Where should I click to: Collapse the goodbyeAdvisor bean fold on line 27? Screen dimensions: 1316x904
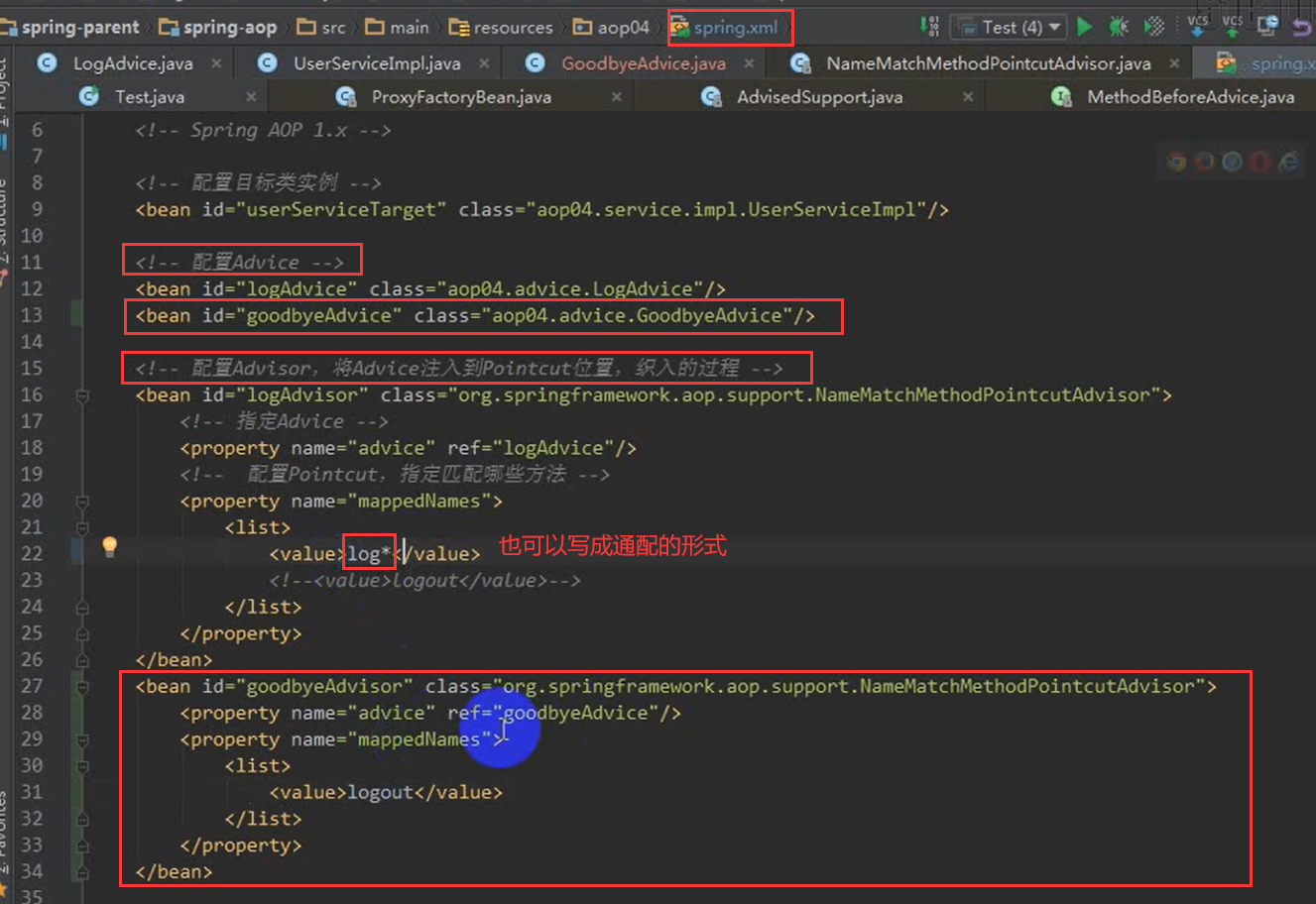82,687
